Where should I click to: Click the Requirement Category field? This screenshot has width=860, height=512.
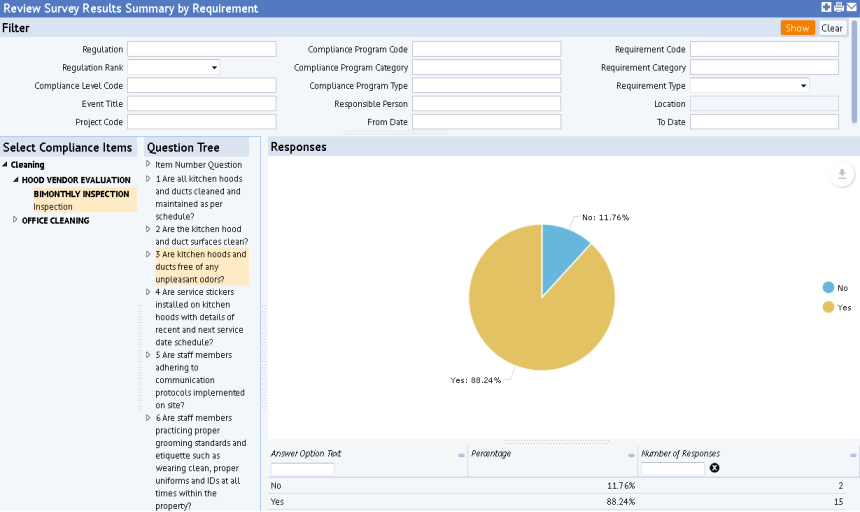point(764,67)
